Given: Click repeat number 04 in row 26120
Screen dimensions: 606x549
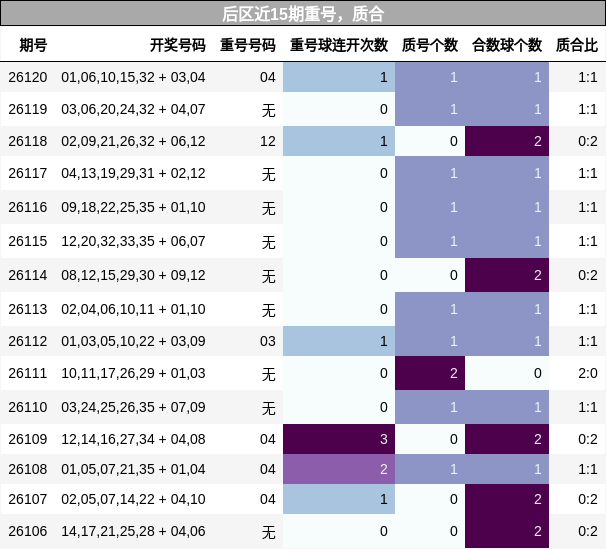Looking at the screenshot, I should click(x=268, y=77).
